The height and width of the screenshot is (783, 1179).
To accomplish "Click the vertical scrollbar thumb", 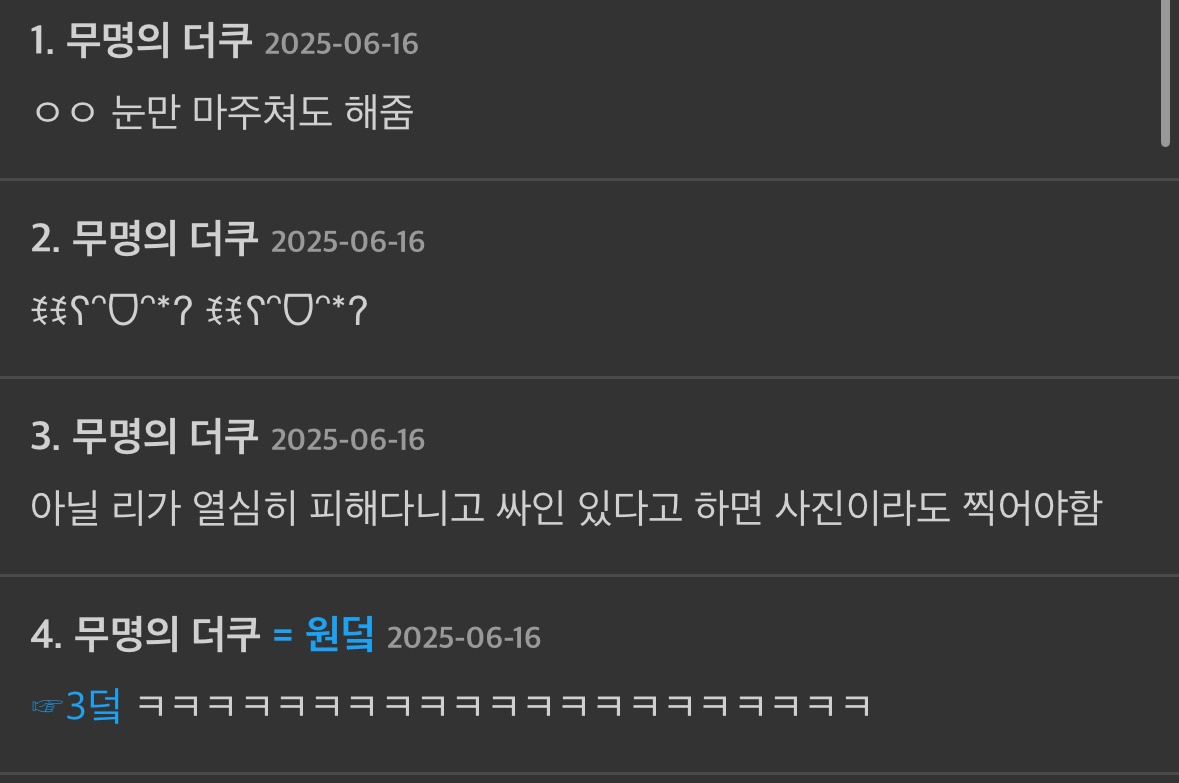I will pos(1165,73).
